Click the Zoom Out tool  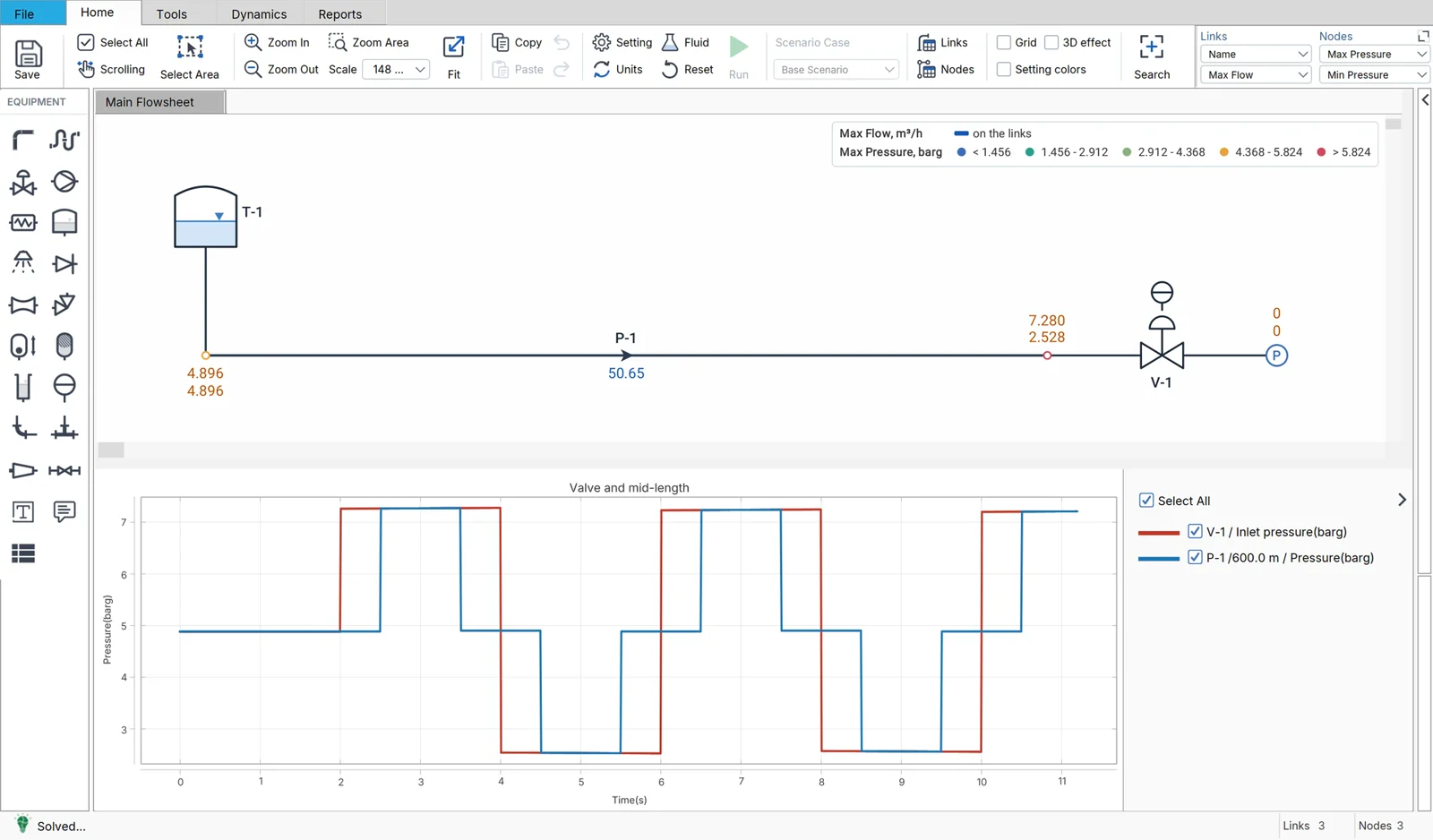(281, 69)
